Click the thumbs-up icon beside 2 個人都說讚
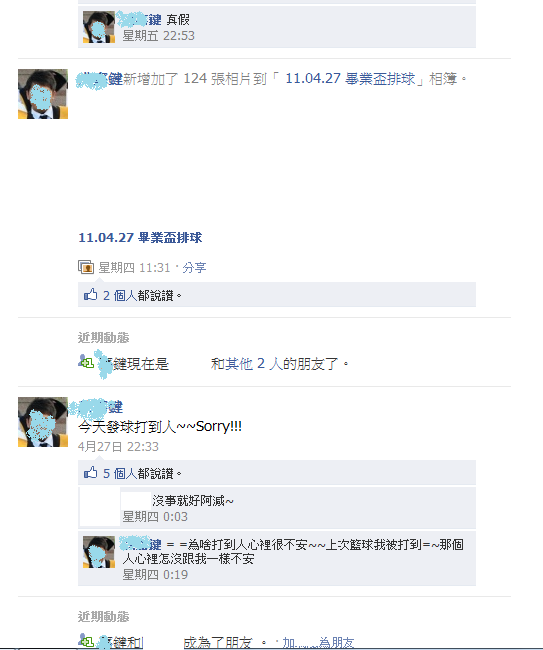The height and width of the screenshot is (650, 543). point(90,295)
